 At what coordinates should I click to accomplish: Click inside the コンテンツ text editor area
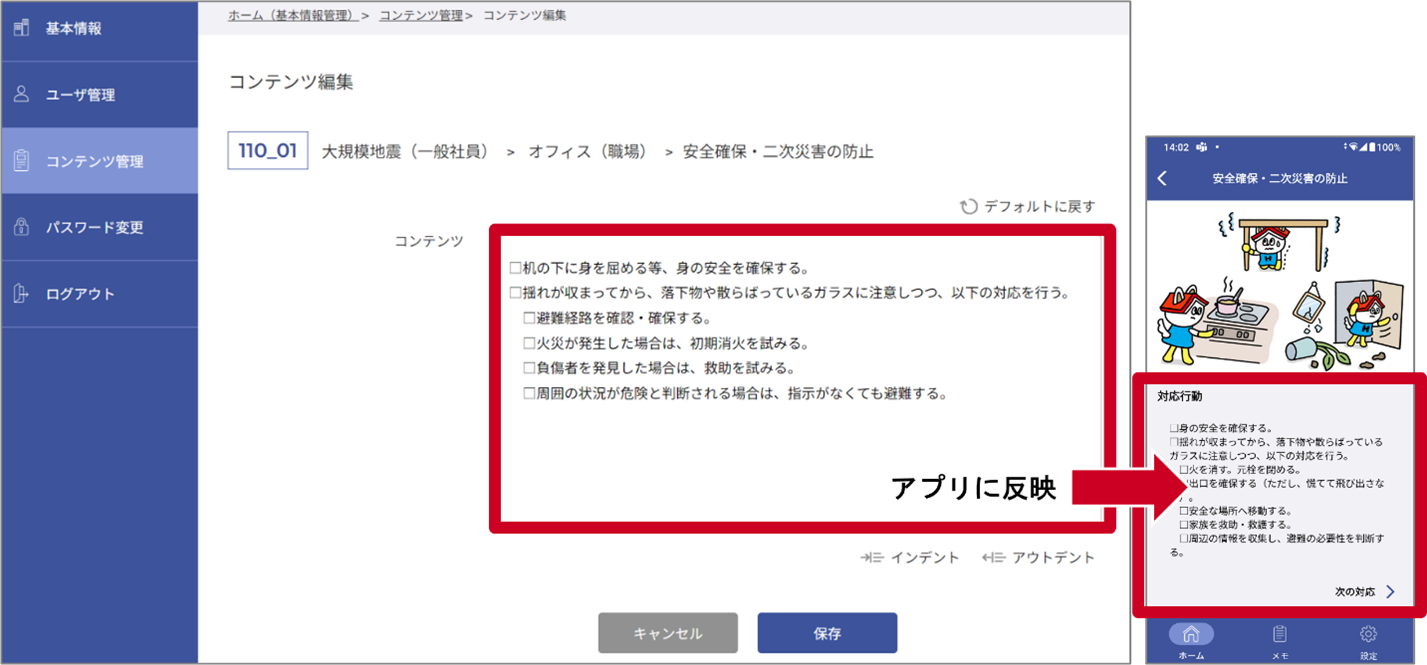802,380
